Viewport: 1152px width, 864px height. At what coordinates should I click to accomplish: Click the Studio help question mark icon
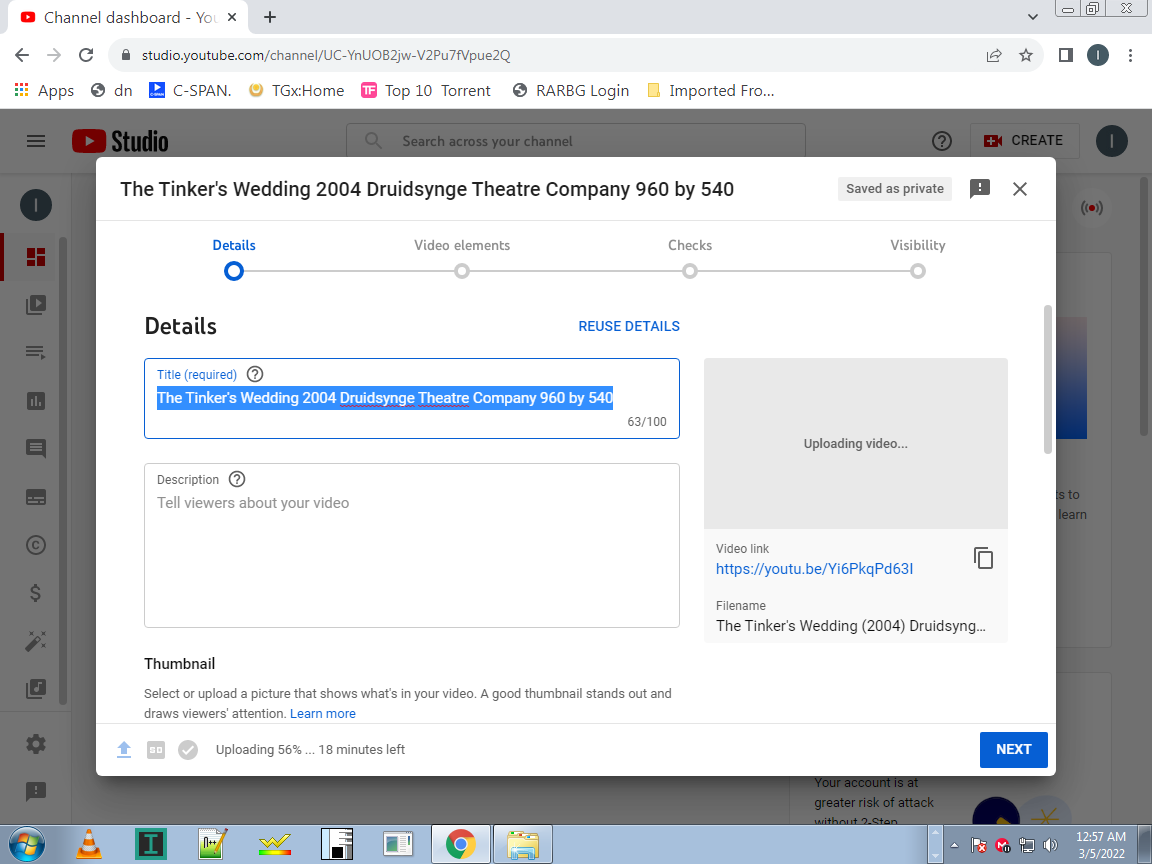point(942,141)
